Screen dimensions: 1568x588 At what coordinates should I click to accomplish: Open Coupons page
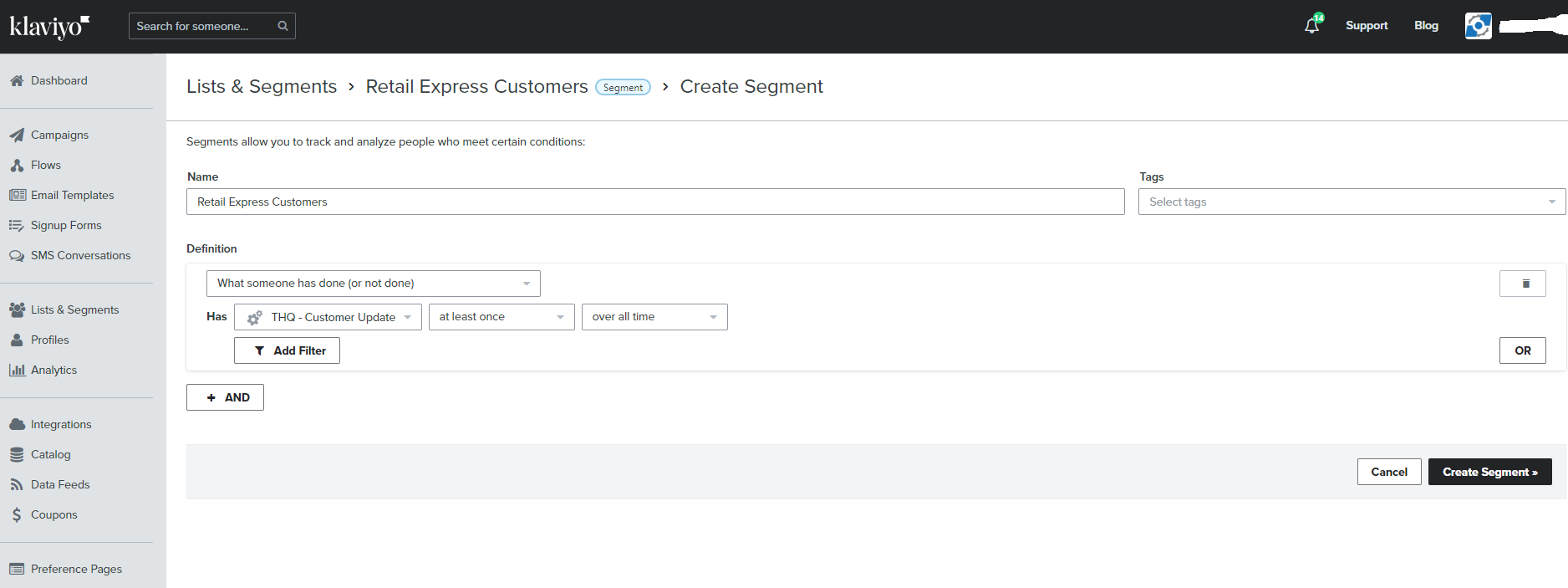53,514
